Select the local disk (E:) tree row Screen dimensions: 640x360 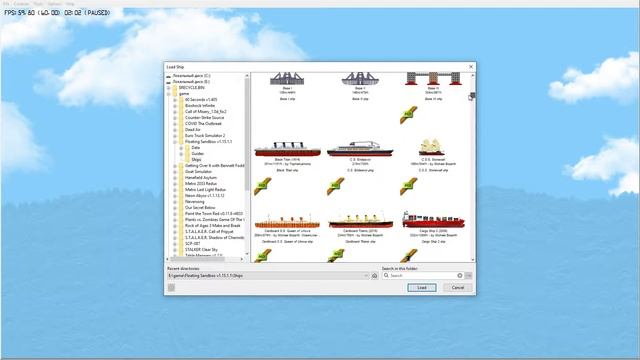tap(191, 82)
